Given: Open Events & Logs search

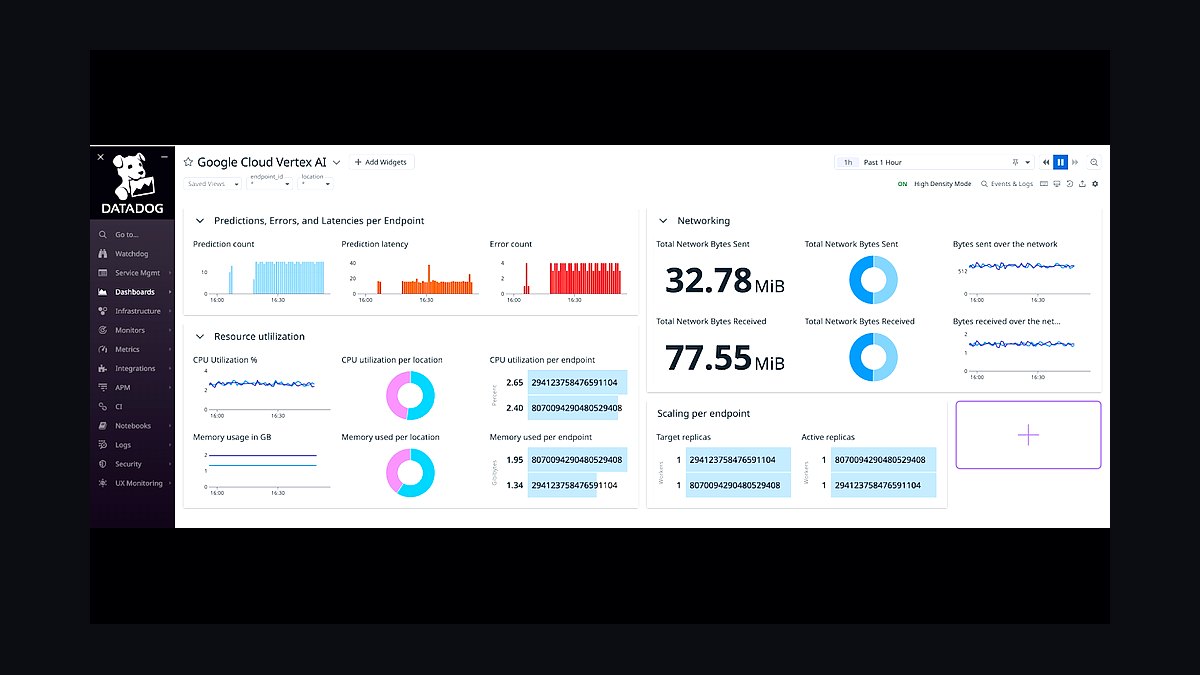Looking at the screenshot, I should (x=1007, y=184).
